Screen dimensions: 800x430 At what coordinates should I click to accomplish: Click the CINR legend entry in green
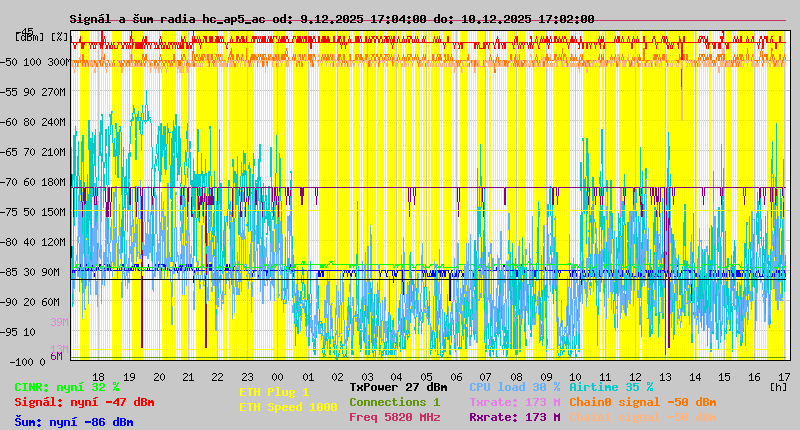67,386
